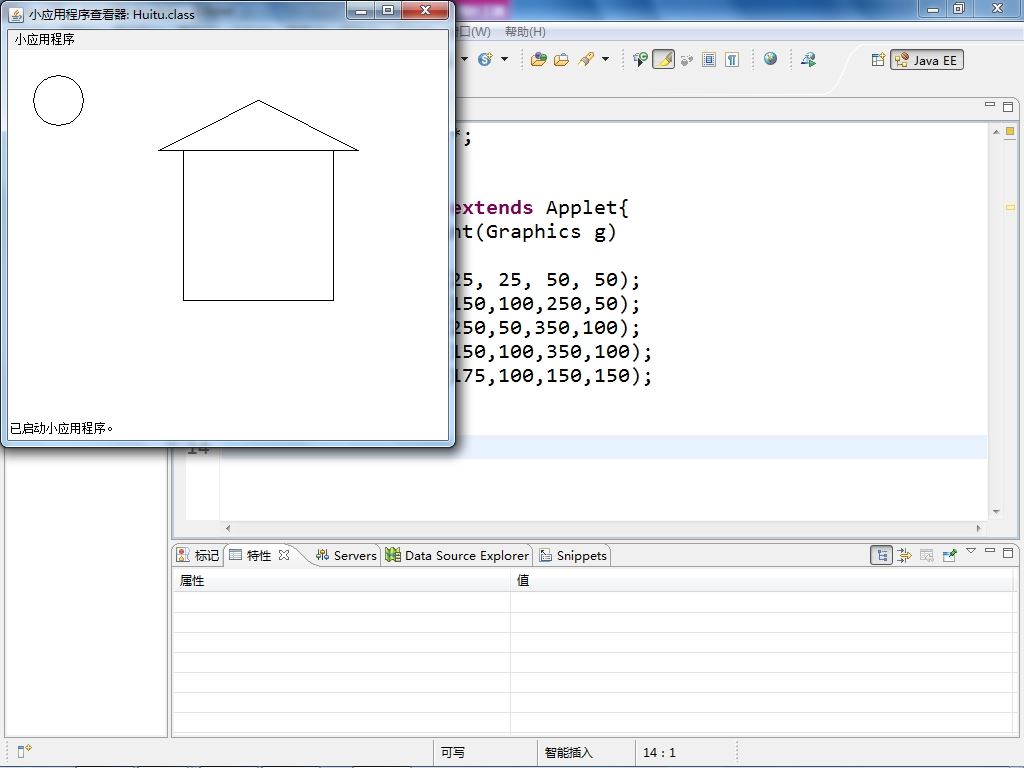
Task: Switch to the Servers tab
Action: (x=346, y=555)
